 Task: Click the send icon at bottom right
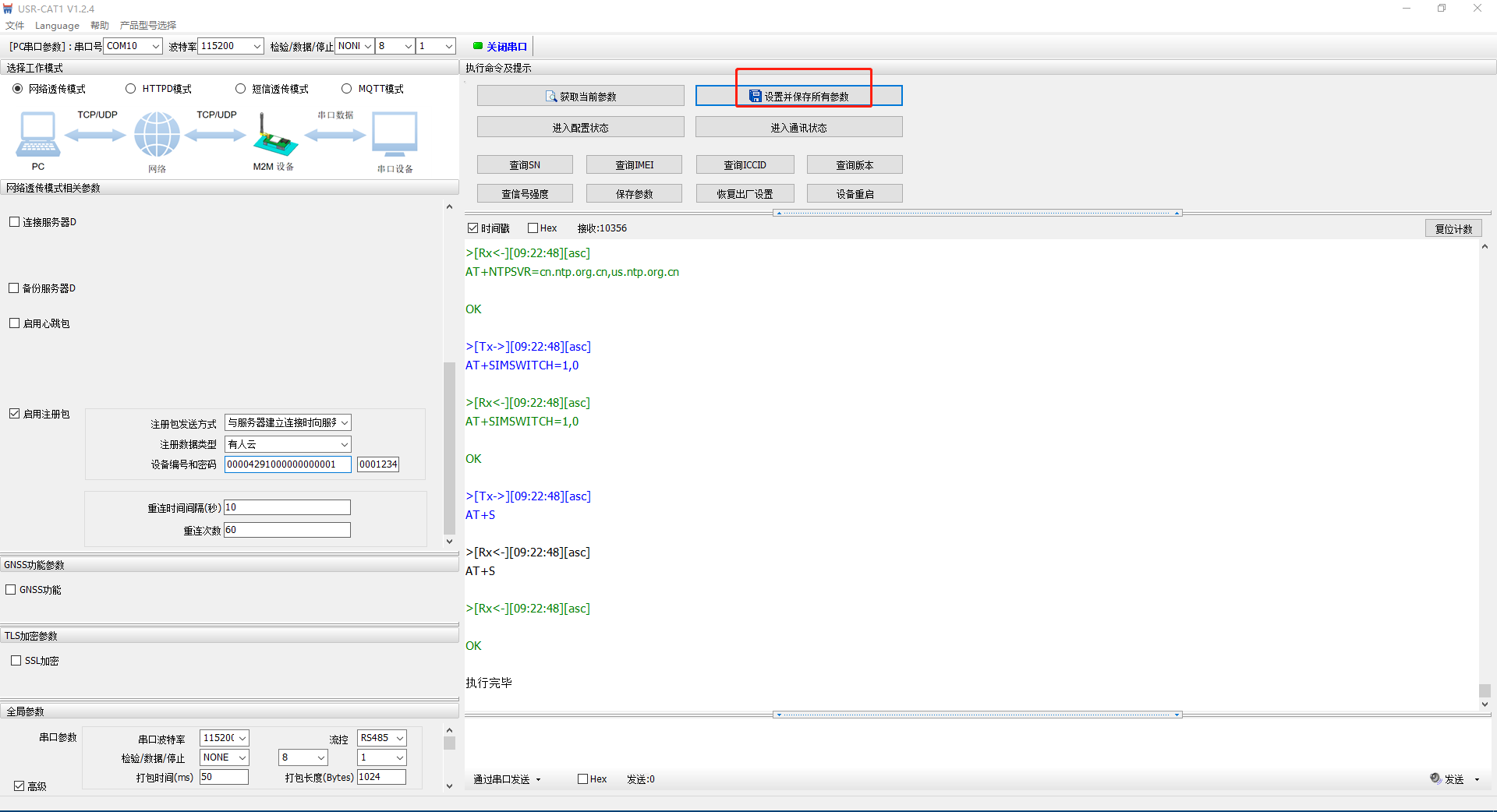[x=1435, y=778]
